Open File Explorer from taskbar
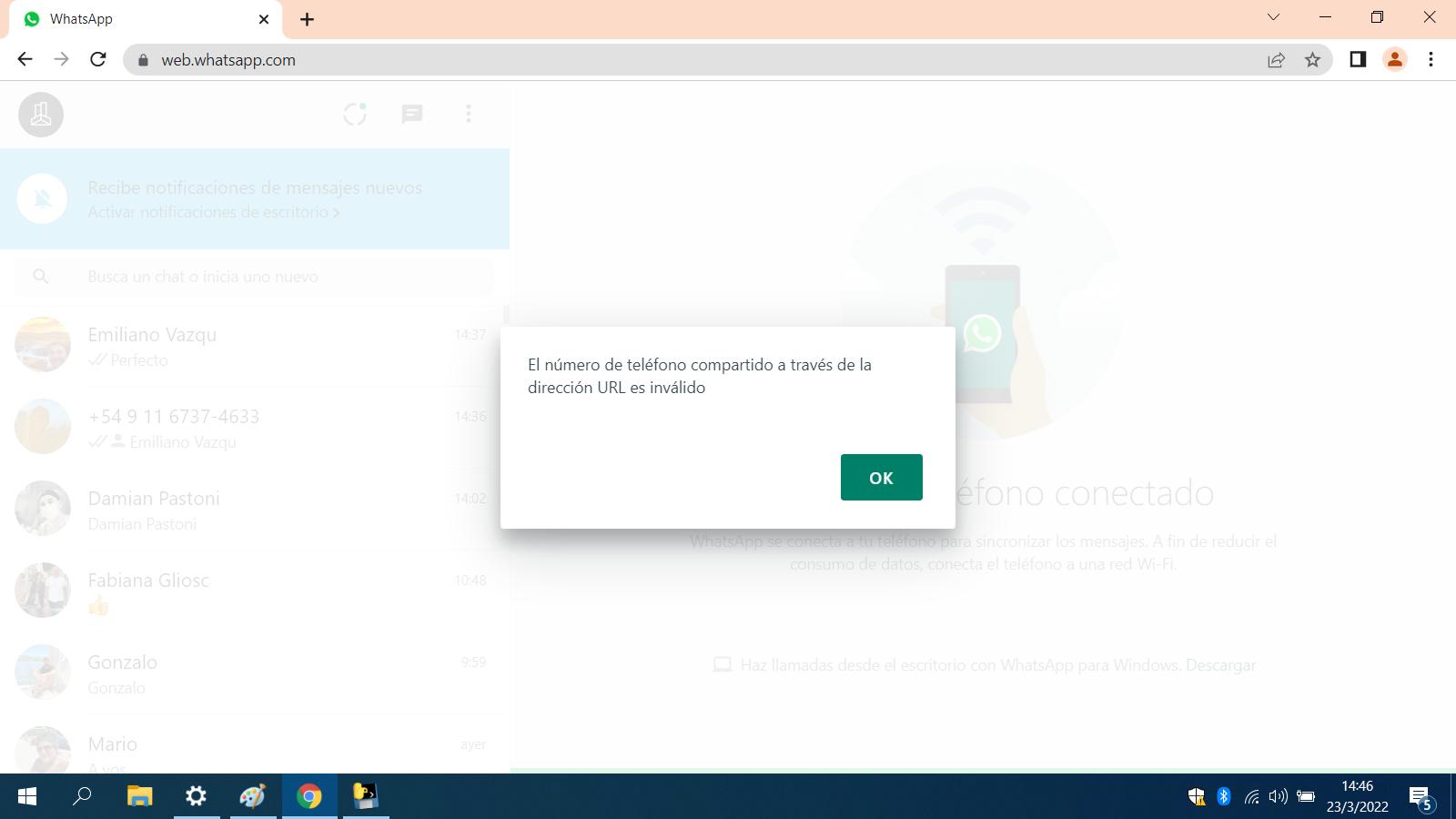Viewport: 1456px width, 819px height. 139,796
